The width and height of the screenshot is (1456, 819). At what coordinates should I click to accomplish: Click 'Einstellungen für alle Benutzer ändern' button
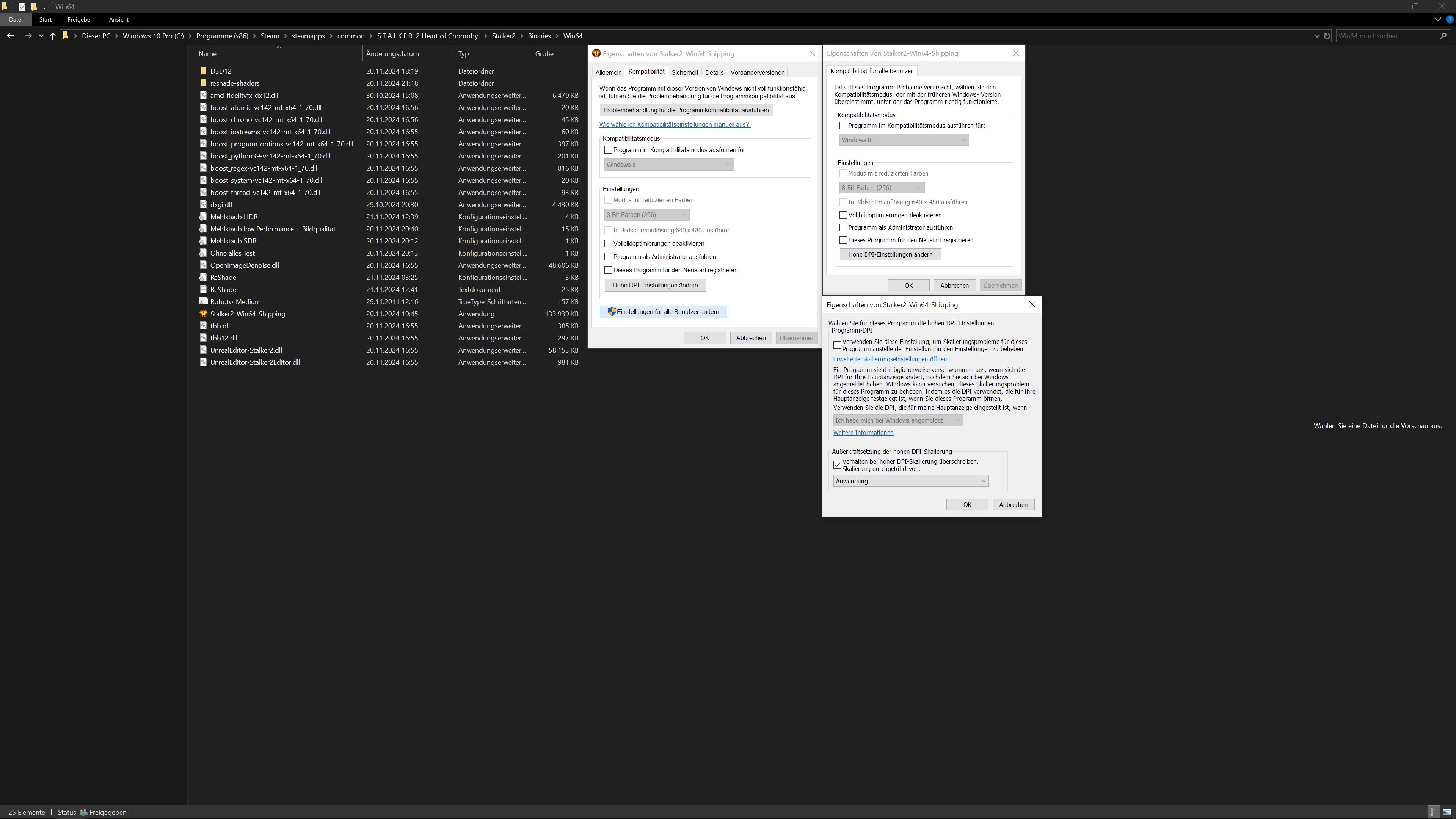point(663,312)
